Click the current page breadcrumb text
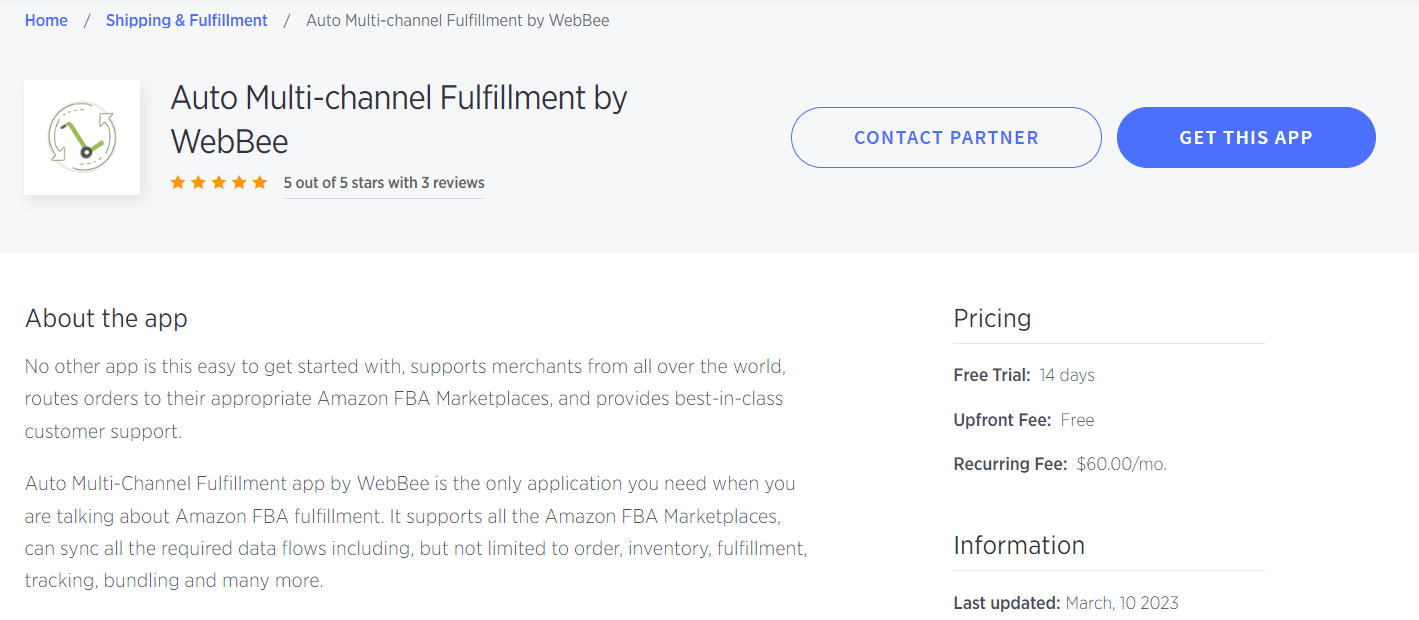This screenshot has height=620, width=1419. (457, 20)
